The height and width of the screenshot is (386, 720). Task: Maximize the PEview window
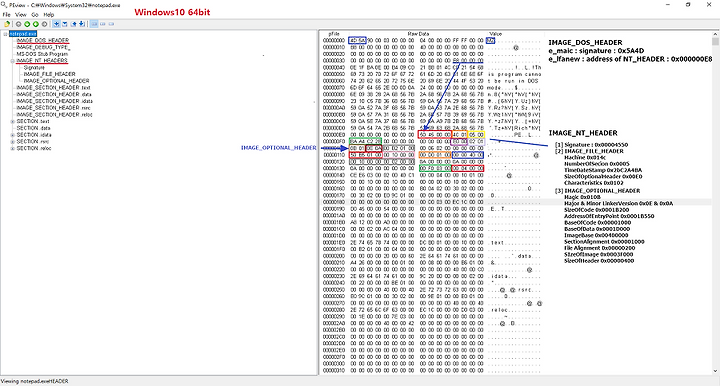tap(688, 5)
